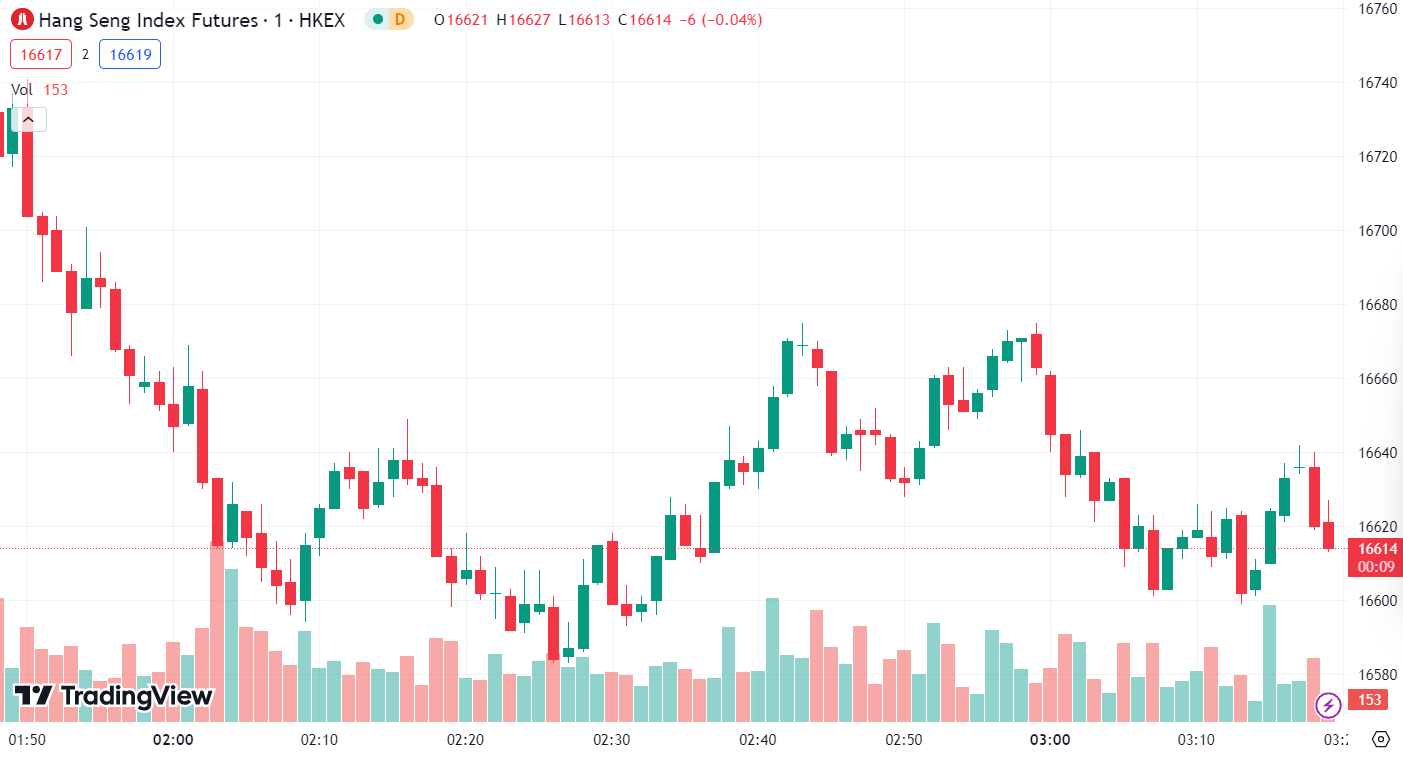Click the purple lightning bolt icon

1328,705
